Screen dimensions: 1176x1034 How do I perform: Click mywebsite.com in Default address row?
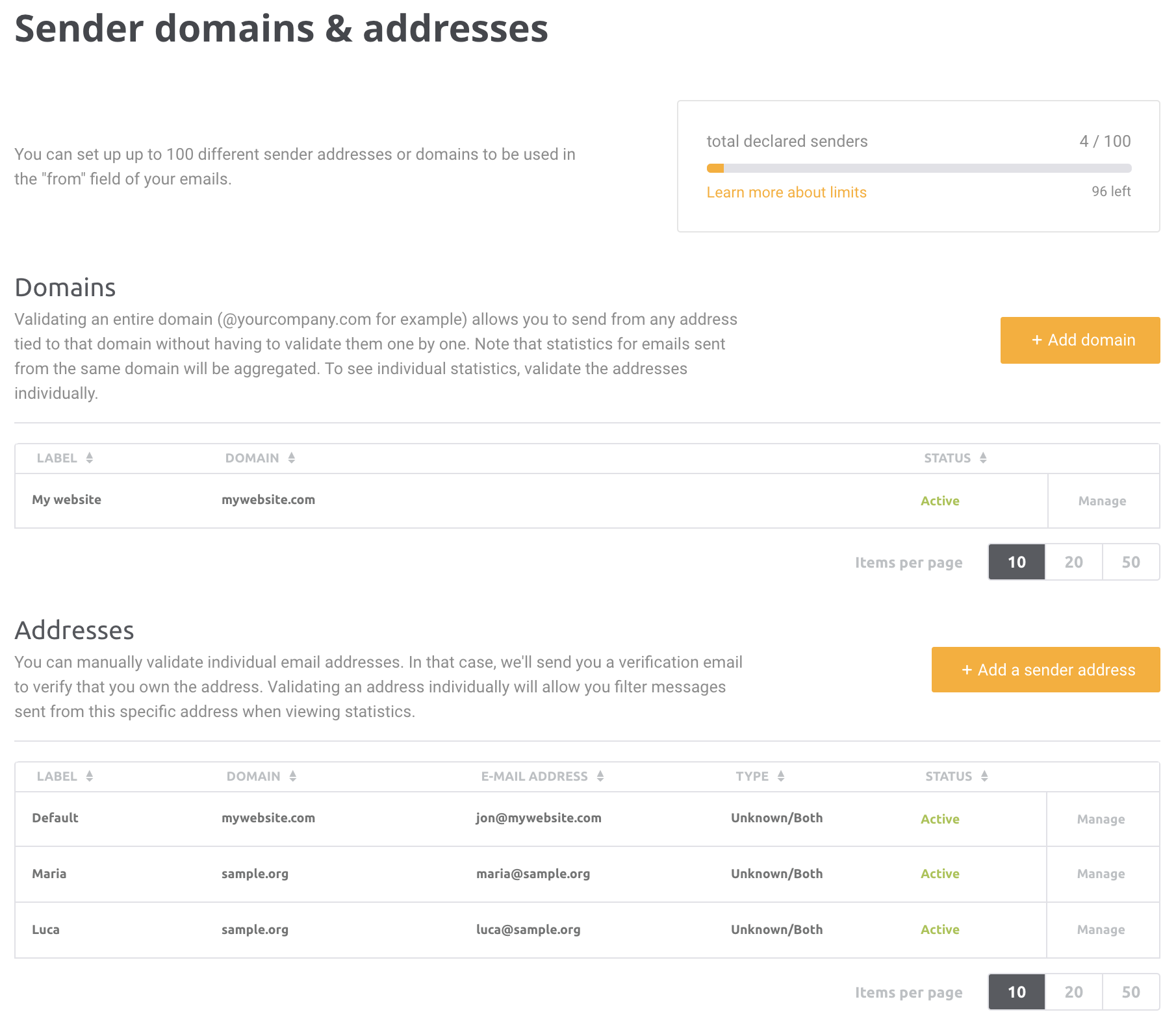(x=268, y=818)
